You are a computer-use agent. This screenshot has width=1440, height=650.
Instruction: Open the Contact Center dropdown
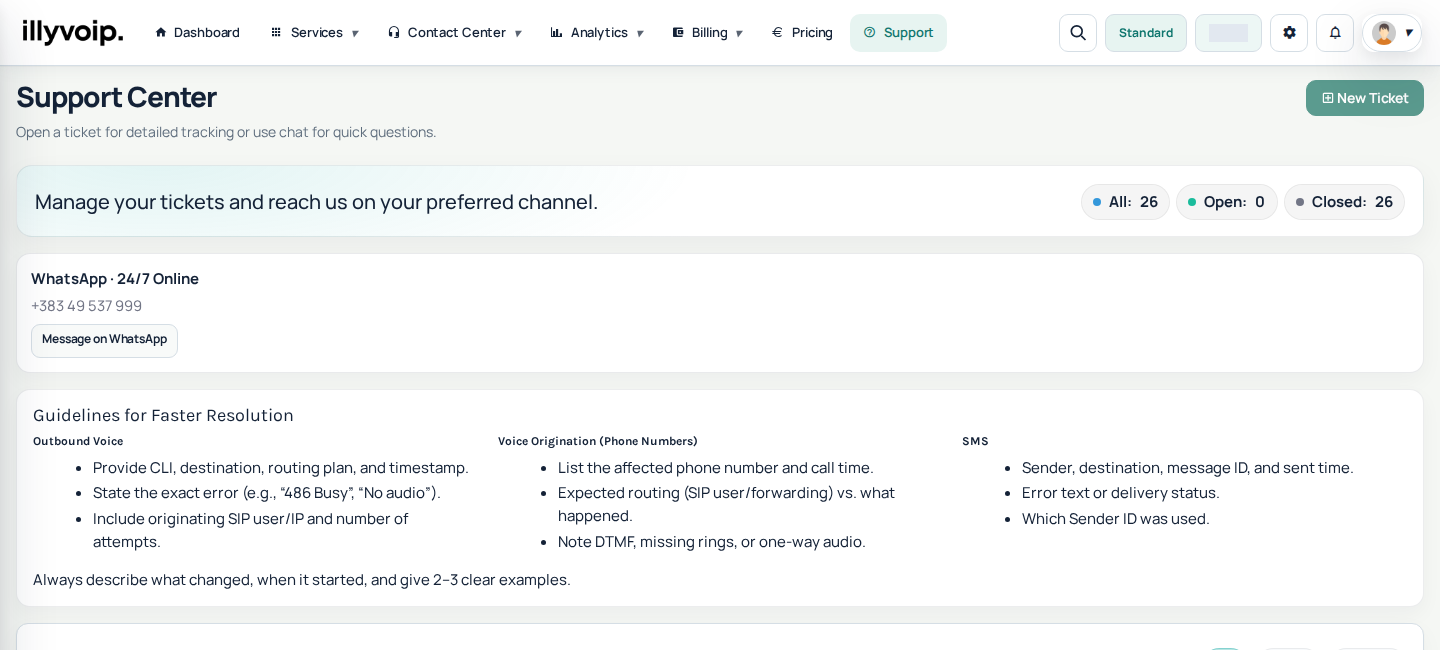coord(455,33)
